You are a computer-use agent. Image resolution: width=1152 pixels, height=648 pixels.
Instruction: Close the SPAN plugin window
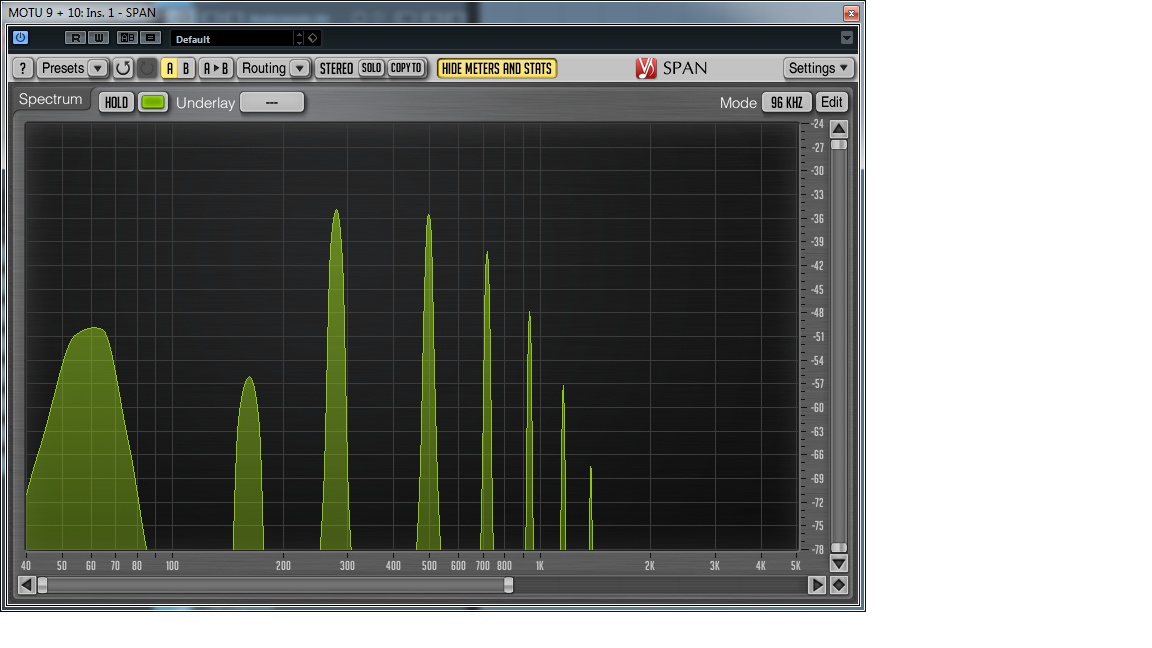tap(851, 13)
